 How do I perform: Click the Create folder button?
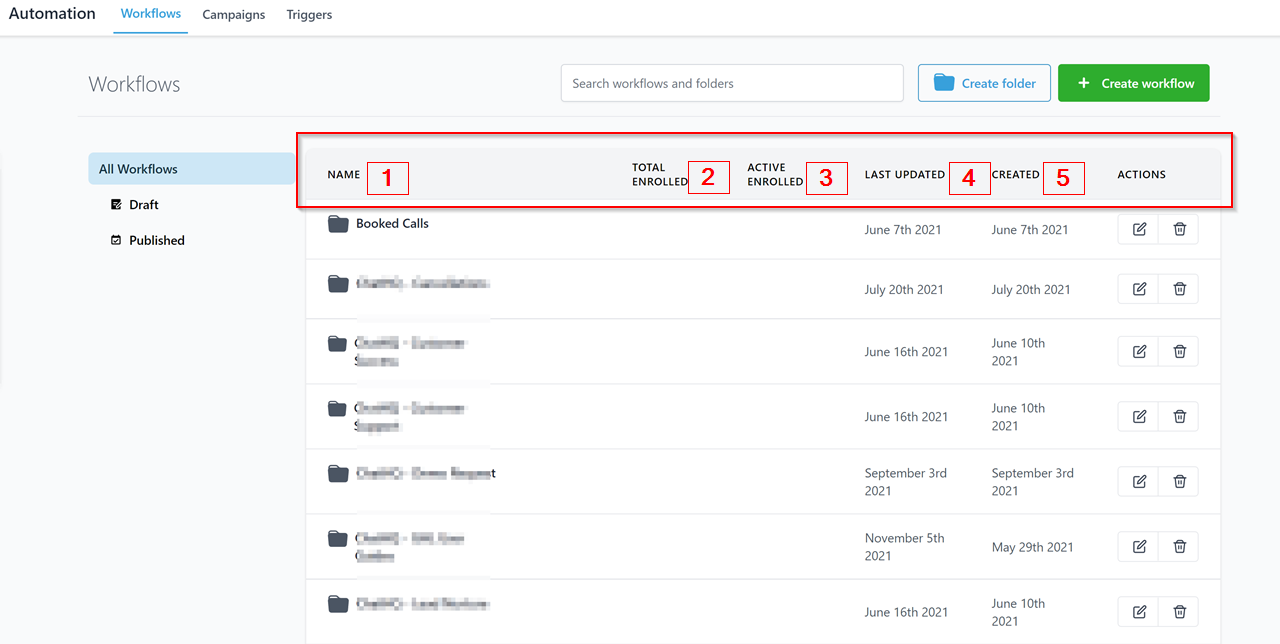(x=984, y=83)
